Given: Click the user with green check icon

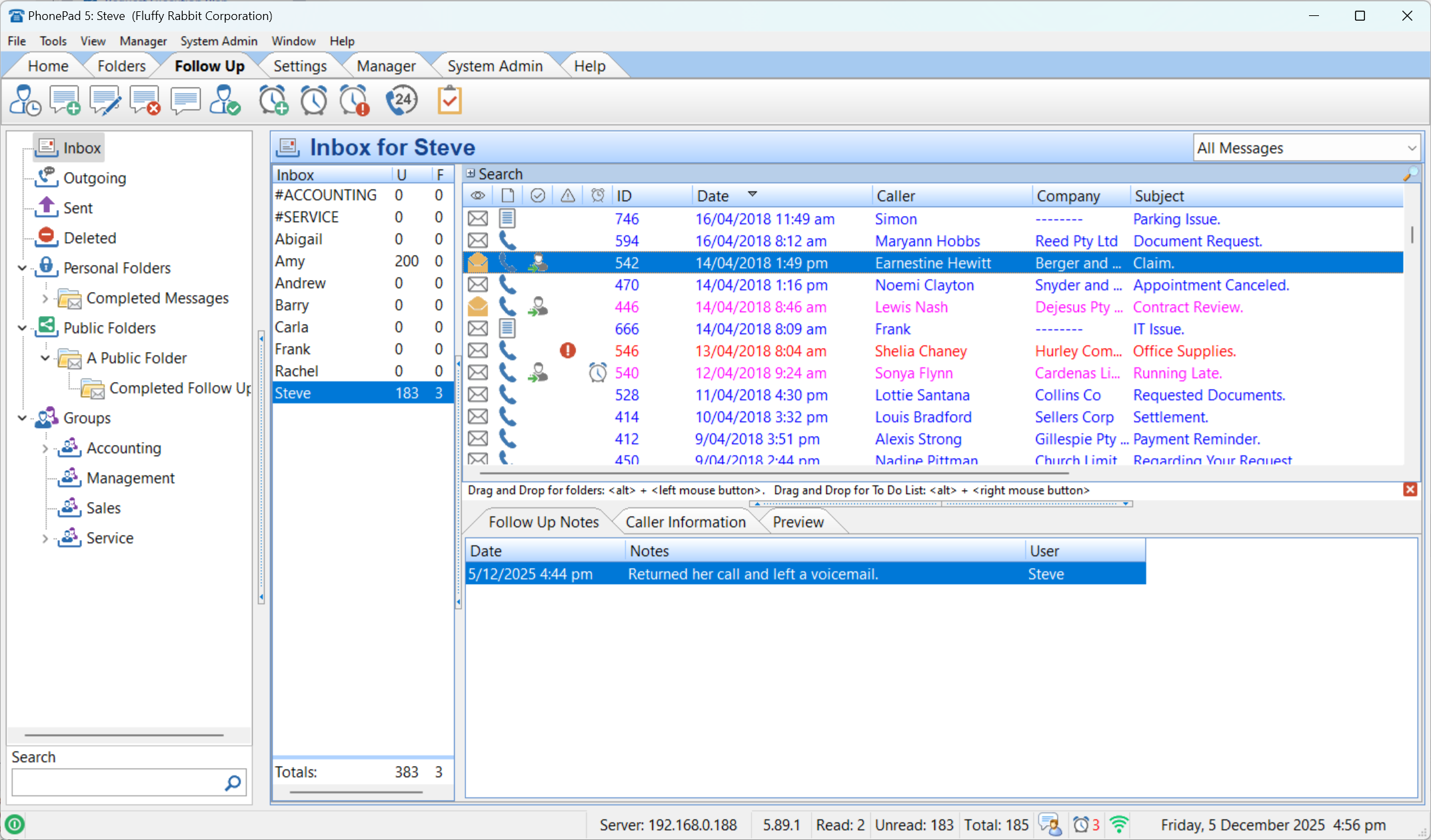Looking at the screenshot, I should (x=225, y=101).
